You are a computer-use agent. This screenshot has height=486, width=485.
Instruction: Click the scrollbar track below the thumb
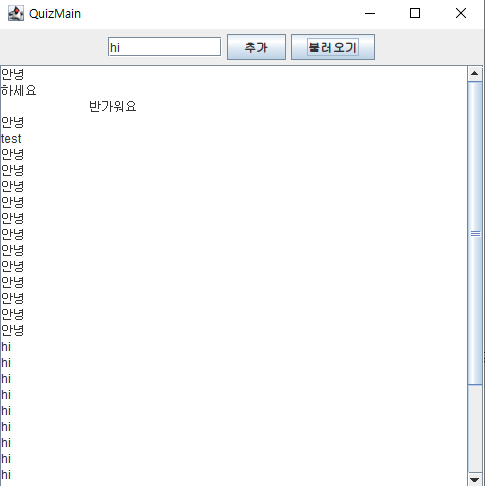pos(475,428)
